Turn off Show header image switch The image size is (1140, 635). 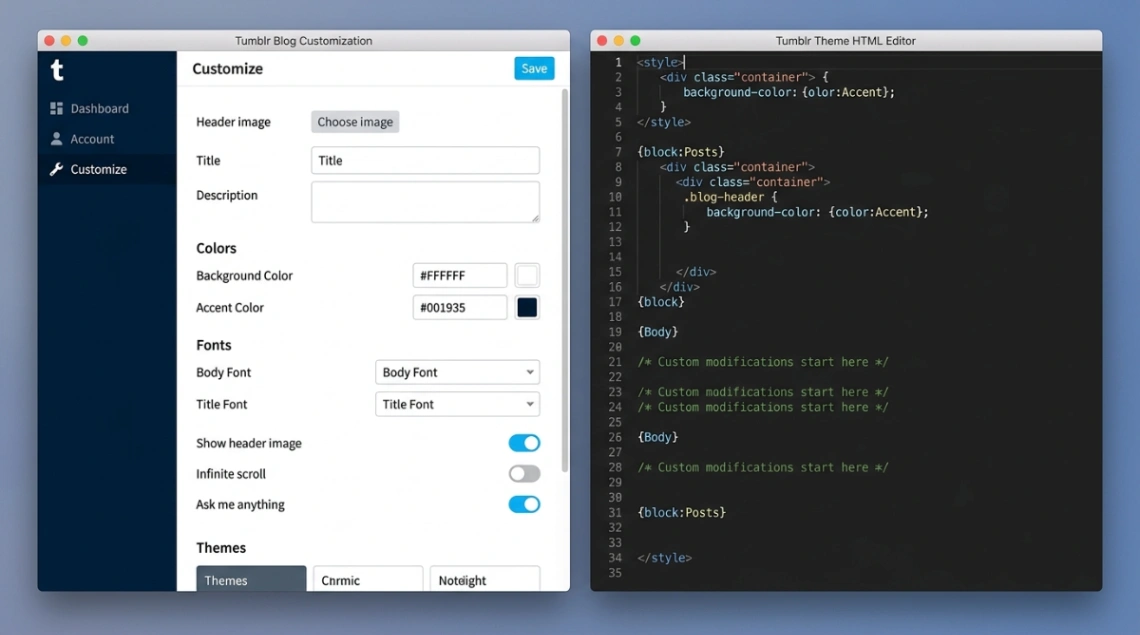(x=524, y=443)
